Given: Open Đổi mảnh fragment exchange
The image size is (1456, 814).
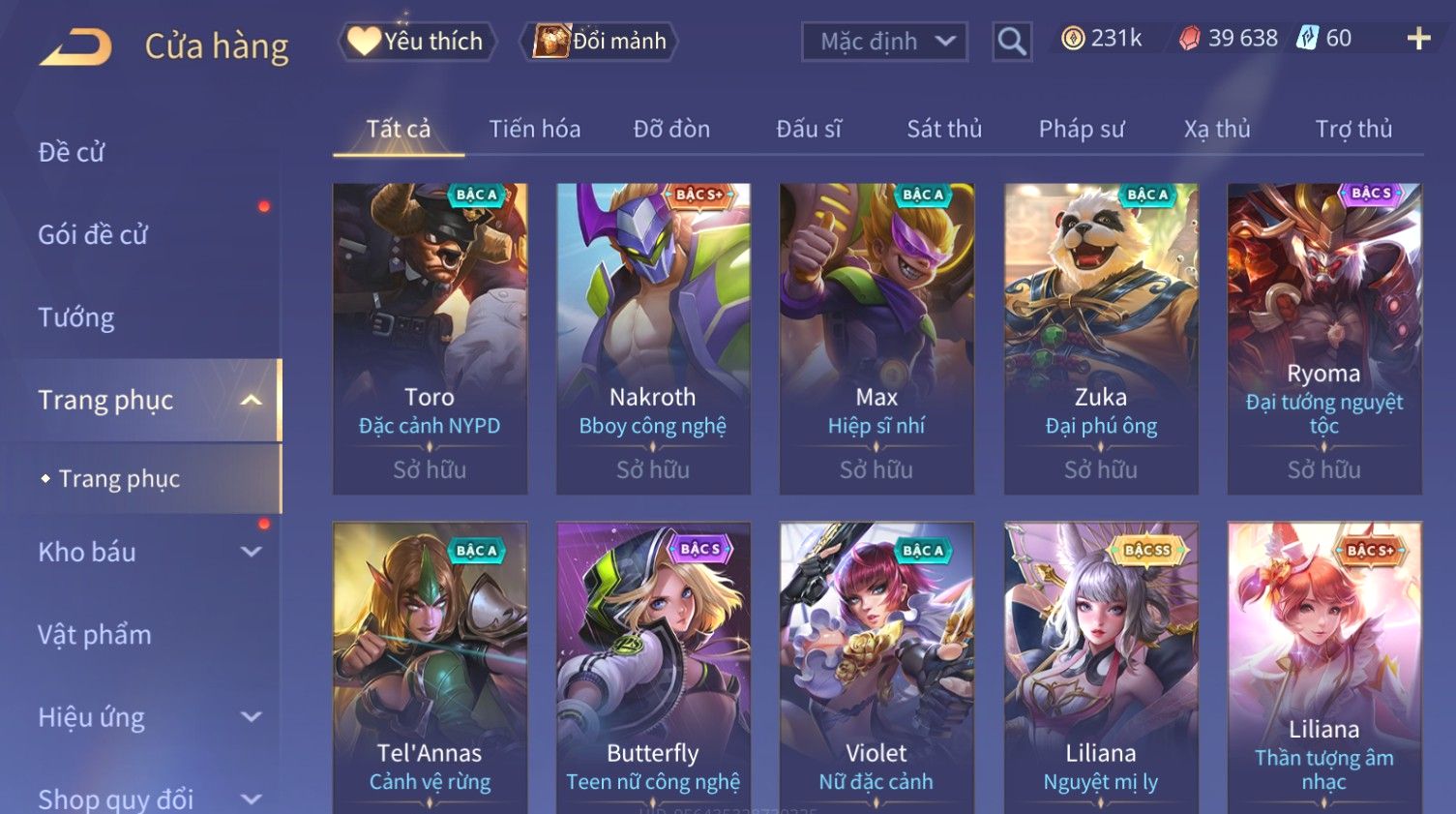Looking at the screenshot, I should click(x=599, y=42).
